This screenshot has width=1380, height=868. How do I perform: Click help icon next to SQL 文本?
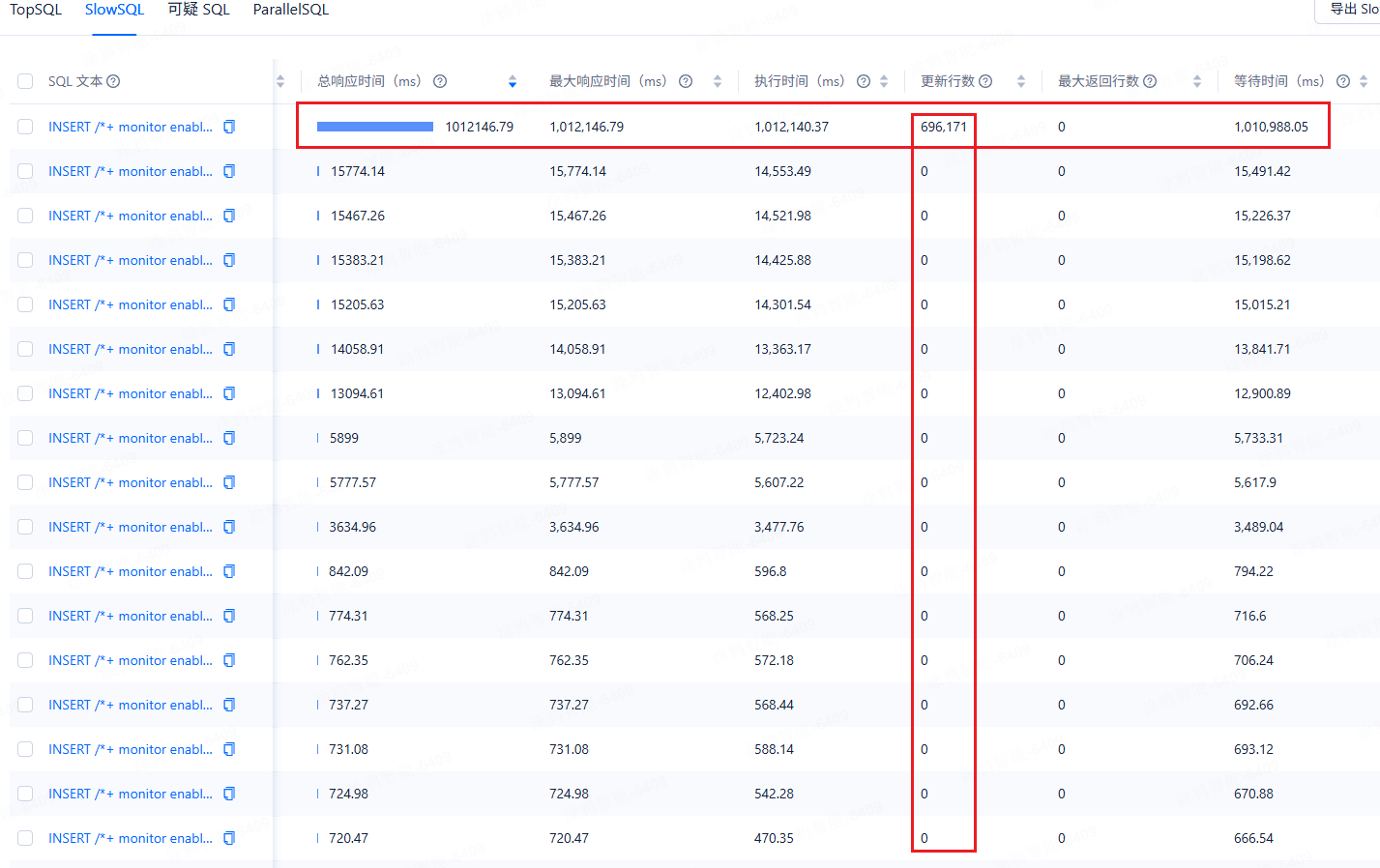[113, 81]
